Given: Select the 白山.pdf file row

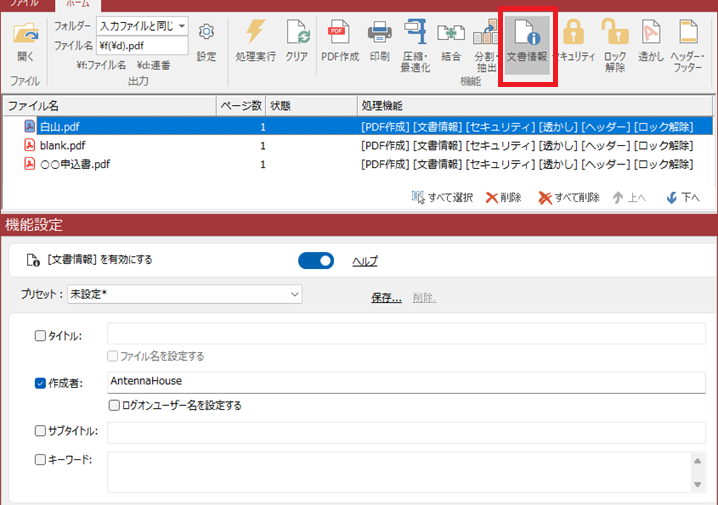Looking at the screenshot, I should tap(359, 126).
